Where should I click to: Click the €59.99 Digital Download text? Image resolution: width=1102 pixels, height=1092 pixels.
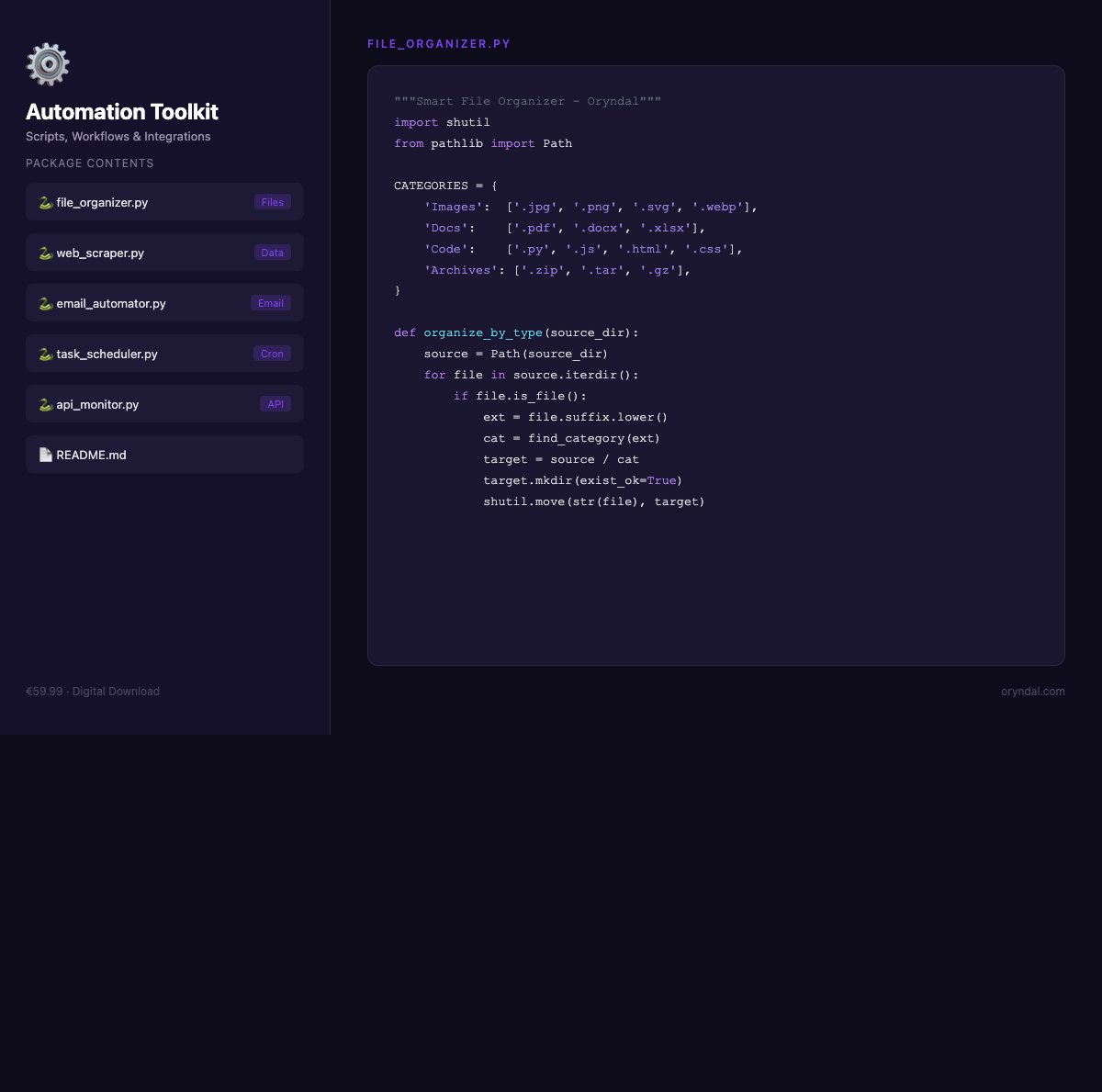[x=93, y=692]
